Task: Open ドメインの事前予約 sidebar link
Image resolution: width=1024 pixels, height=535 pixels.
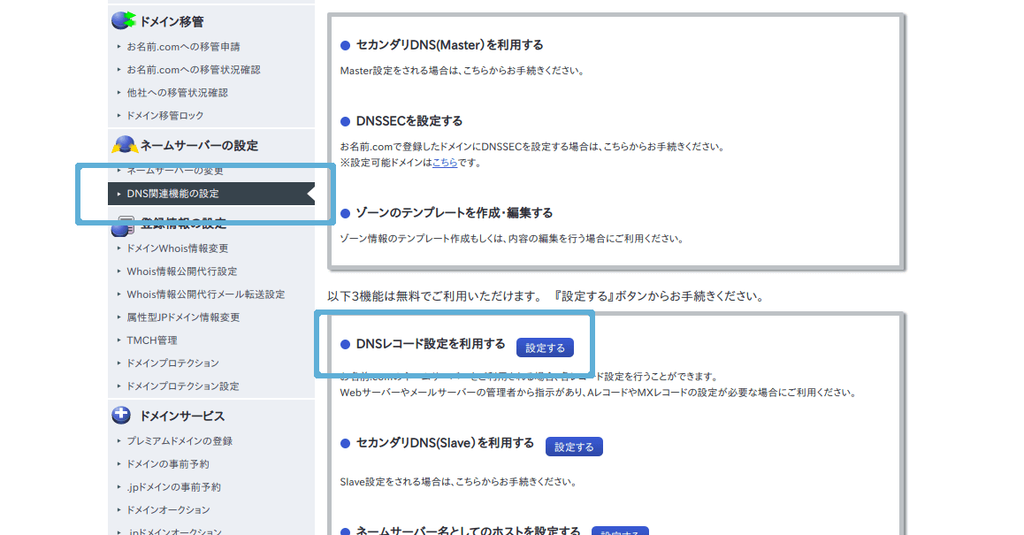Action: tap(167, 464)
